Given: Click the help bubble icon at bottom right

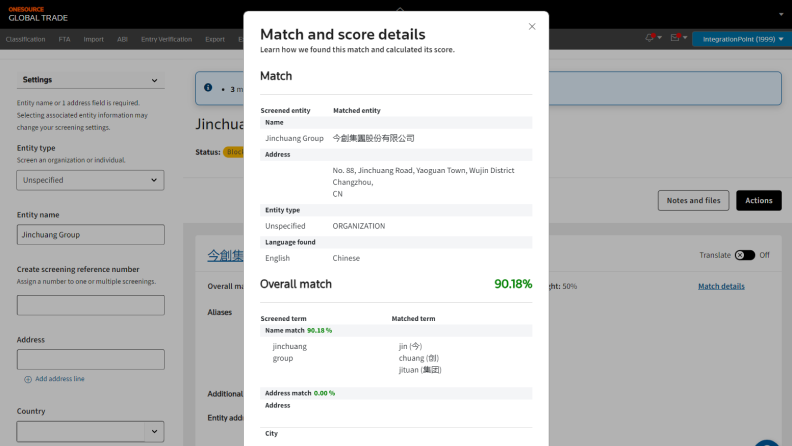Looking at the screenshot, I should click(770, 440).
